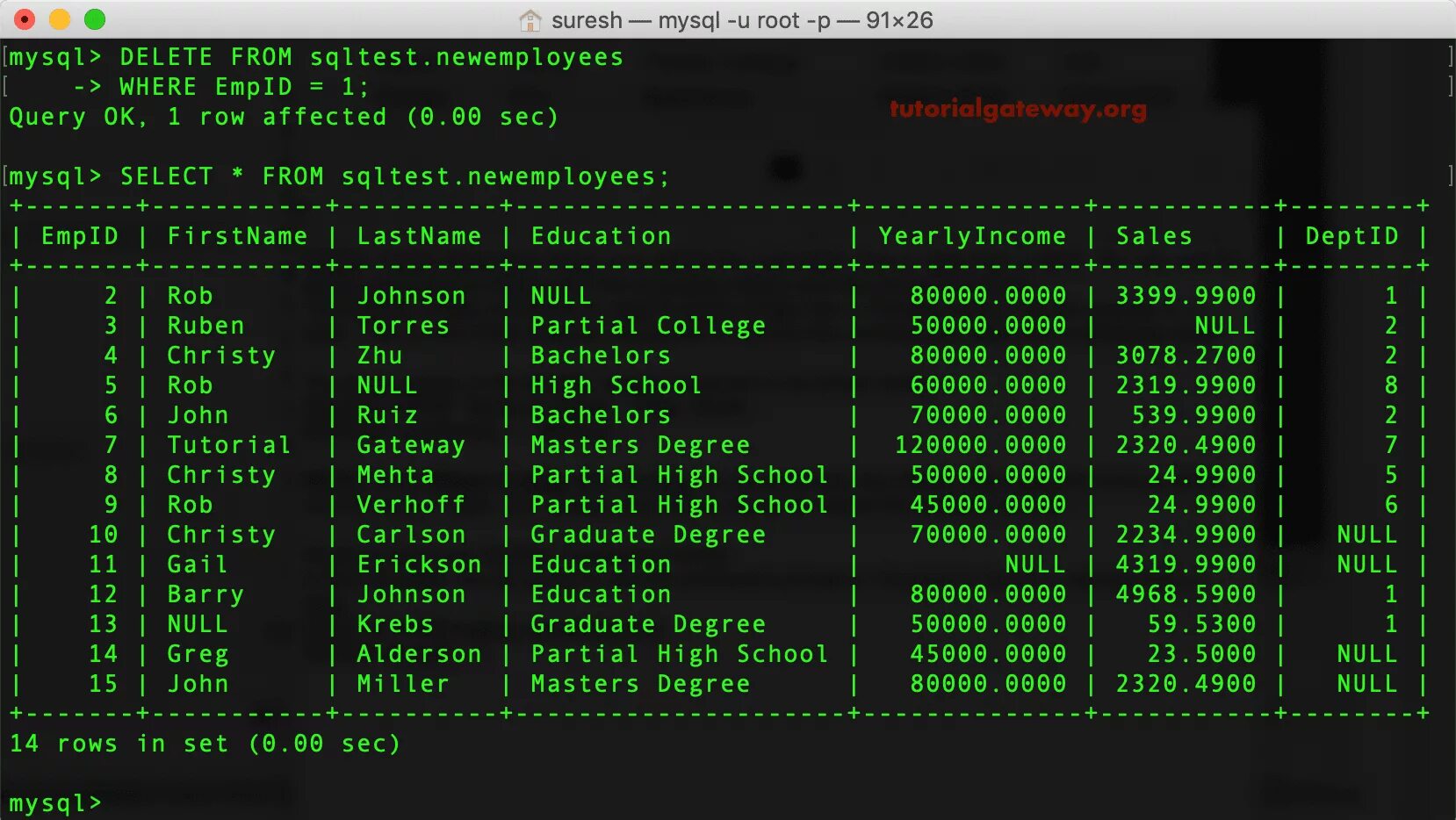
Task: Click the EmpID column header
Action: click(80, 236)
